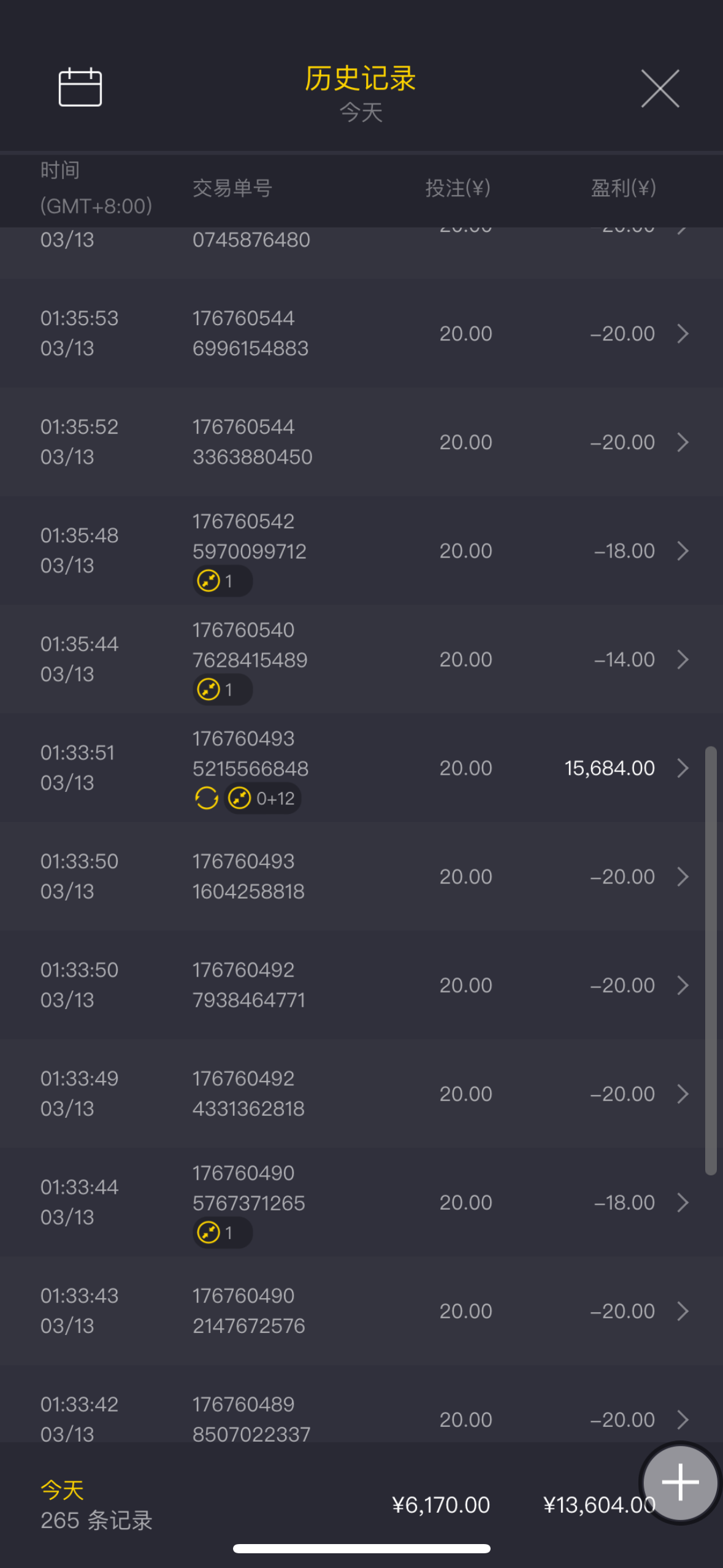Screen dimensions: 723x1568
Task: Click the badge labeled 1 on 01:35:44 record
Action: pyautogui.click(x=222, y=690)
